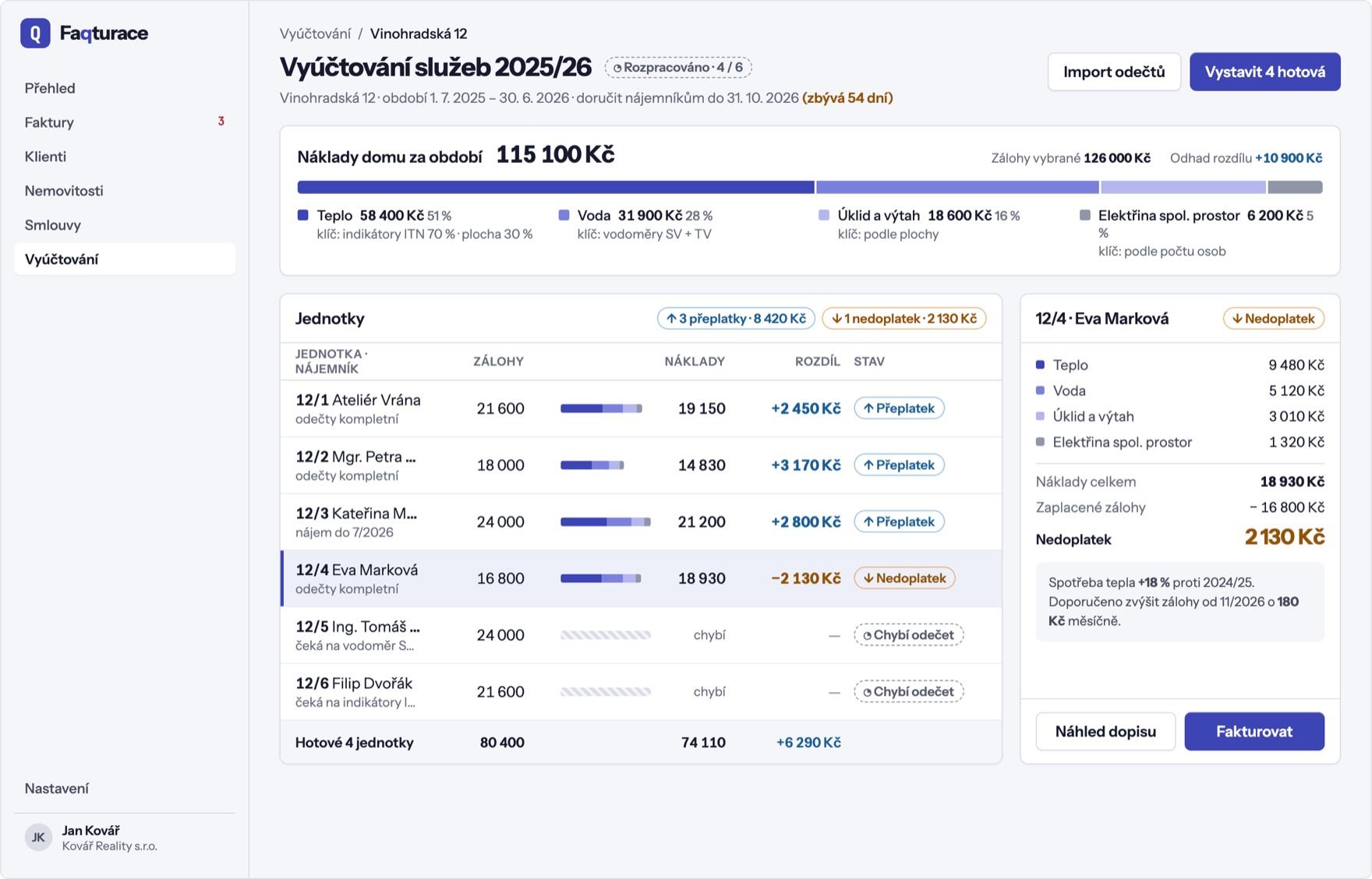Click the ZÁLOHY column header

pos(498,362)
